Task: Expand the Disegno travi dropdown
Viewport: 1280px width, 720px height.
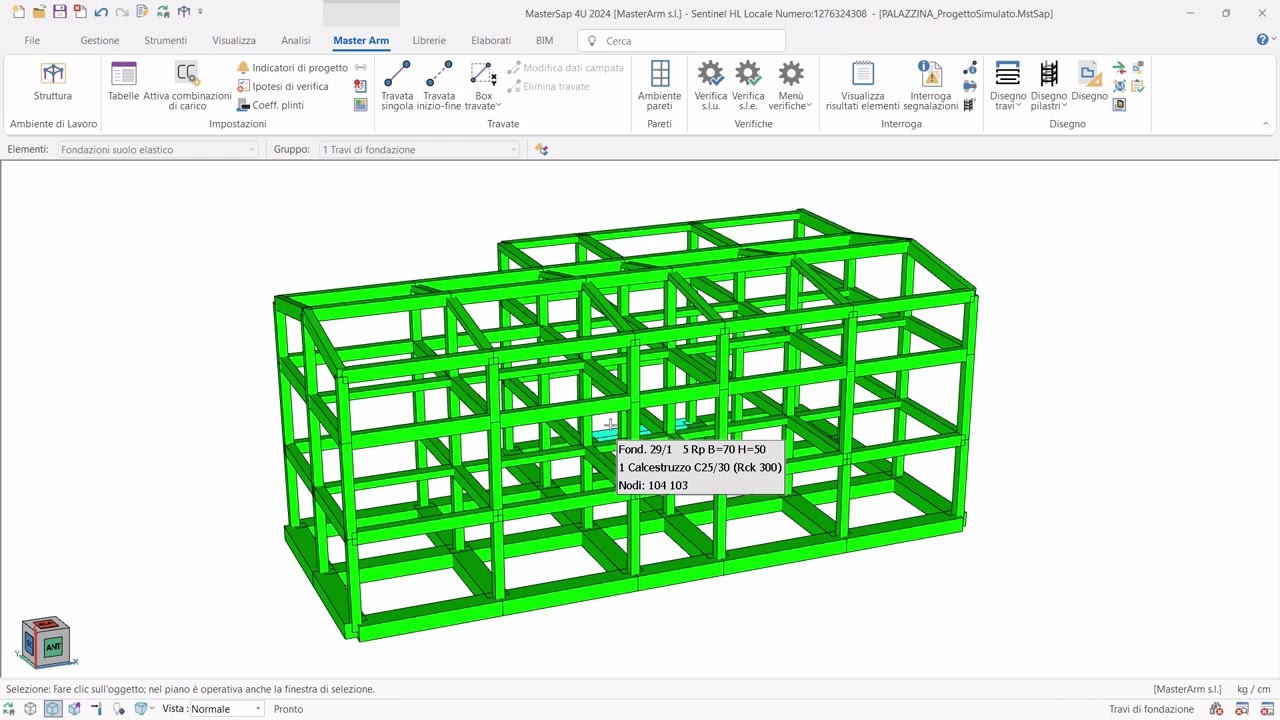Action: click(1008, 86)
